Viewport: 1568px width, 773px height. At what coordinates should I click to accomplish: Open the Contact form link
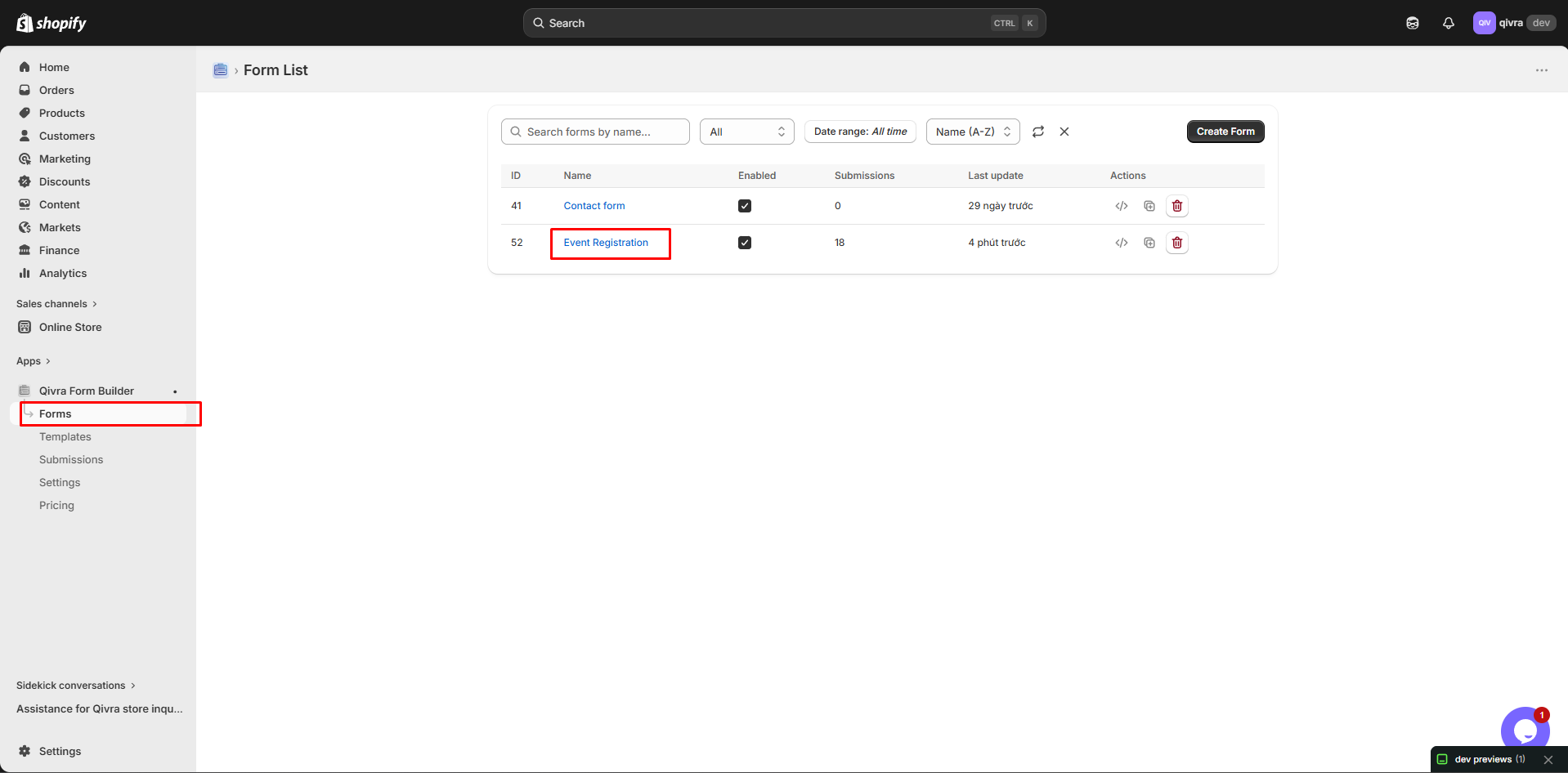click(x=594, y=206)
